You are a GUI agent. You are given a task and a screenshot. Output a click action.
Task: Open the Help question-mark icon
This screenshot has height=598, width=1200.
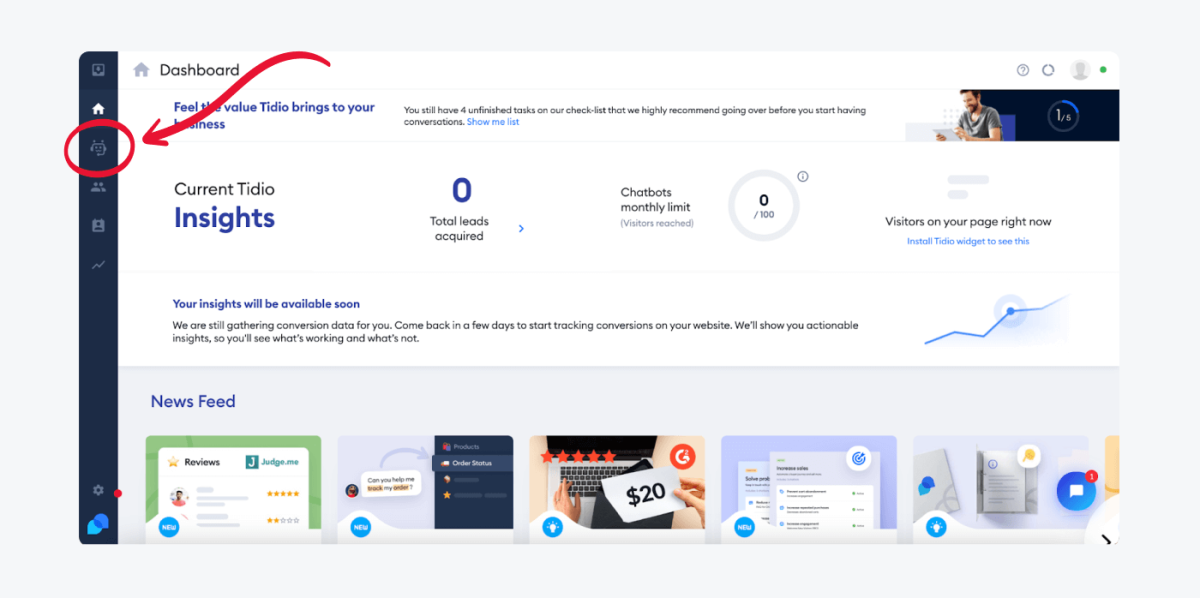click(1022, 69)
